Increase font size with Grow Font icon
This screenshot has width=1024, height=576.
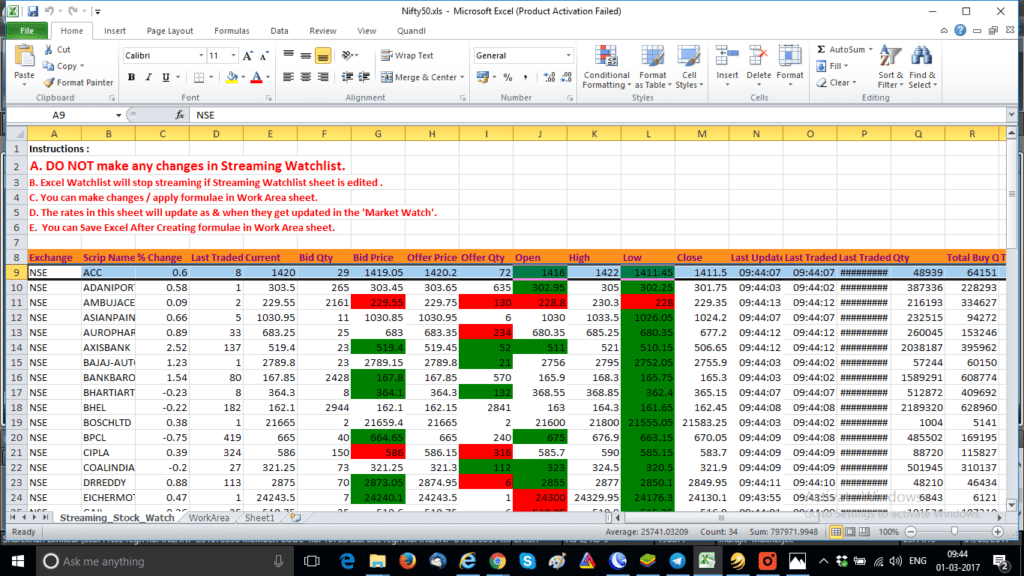[248, 56]
